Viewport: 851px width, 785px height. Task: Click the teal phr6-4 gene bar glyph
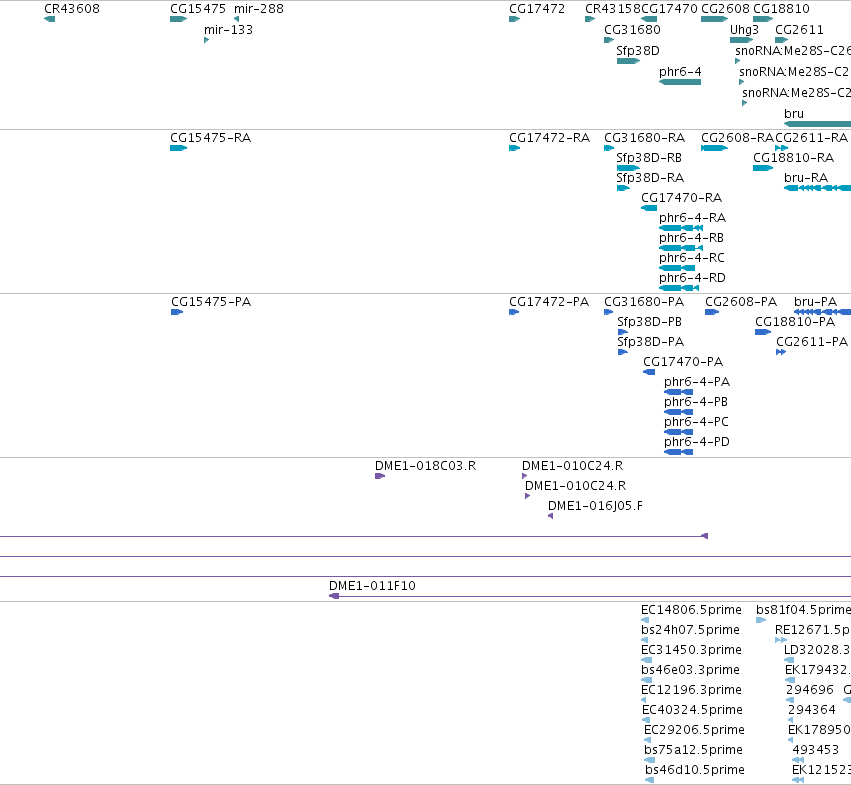pyautogui.click(x=680, y=82)
